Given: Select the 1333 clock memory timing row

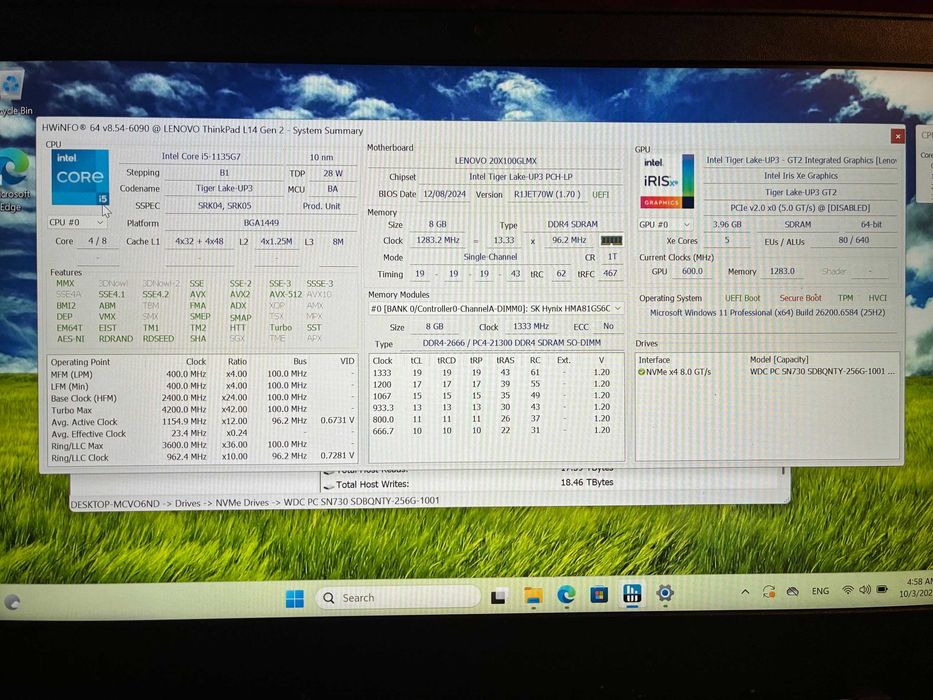Looking at the screenshot, I should click(x=496, y=373).
